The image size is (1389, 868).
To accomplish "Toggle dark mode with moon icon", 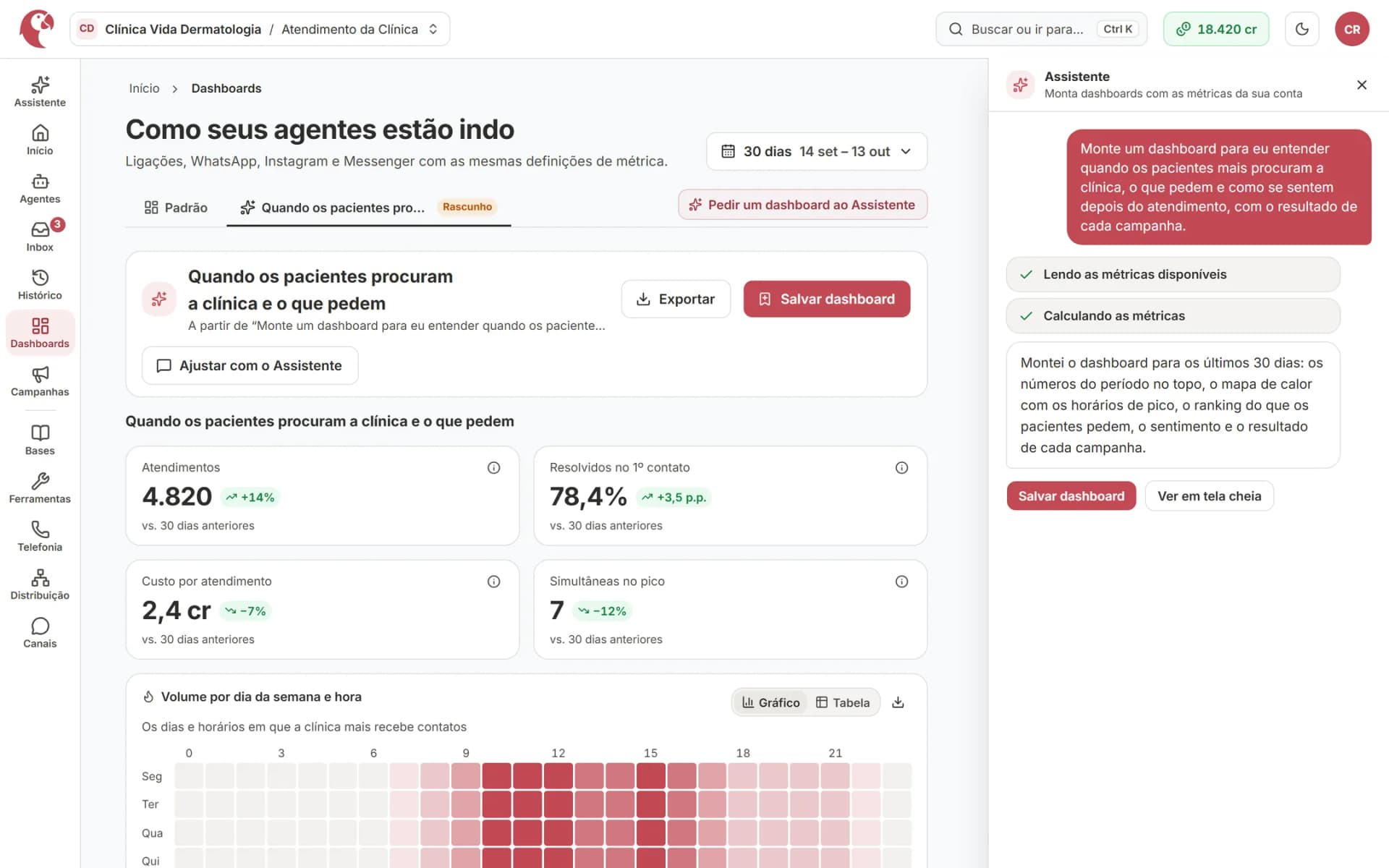I will (1301, 29).
